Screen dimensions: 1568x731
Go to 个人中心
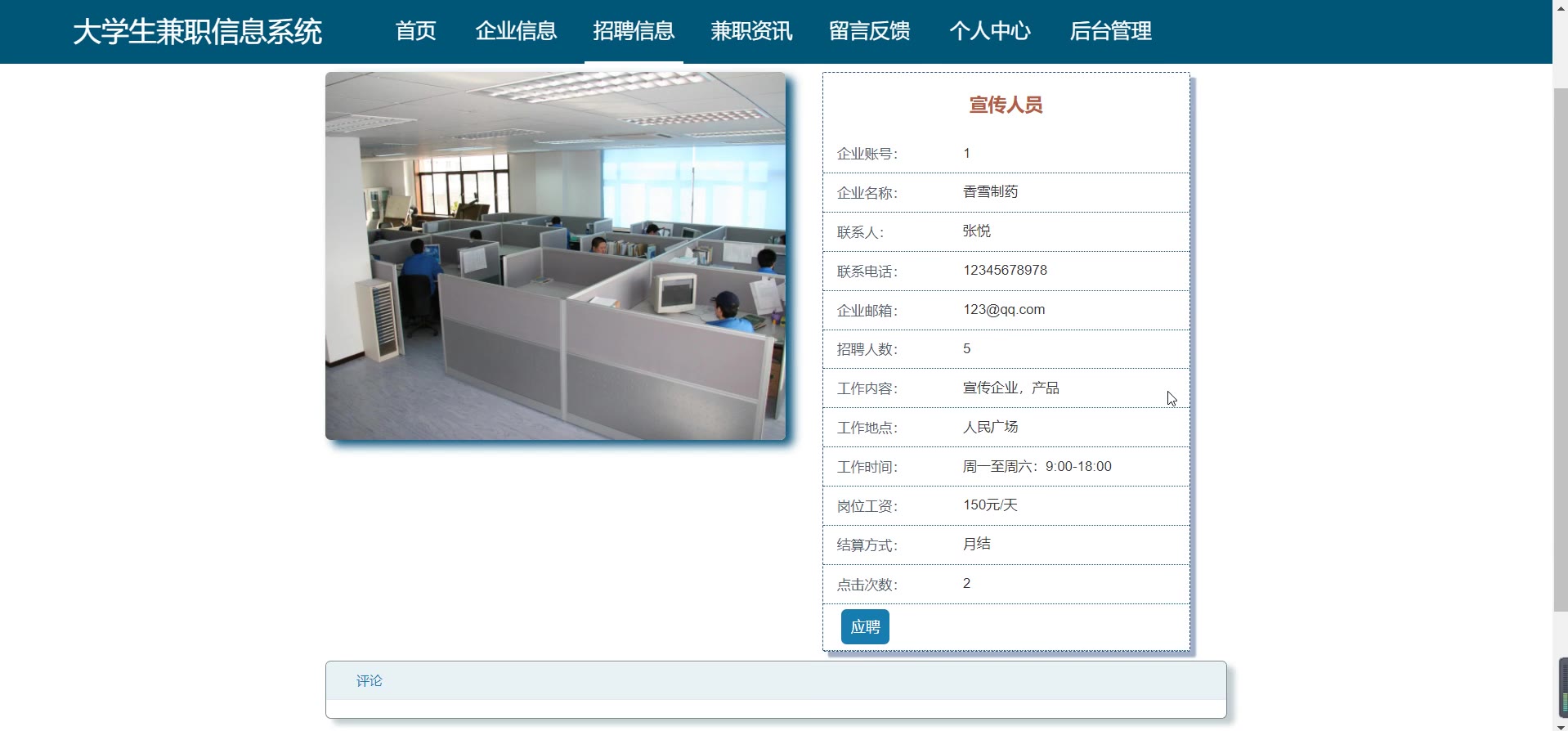coord(989,31)
